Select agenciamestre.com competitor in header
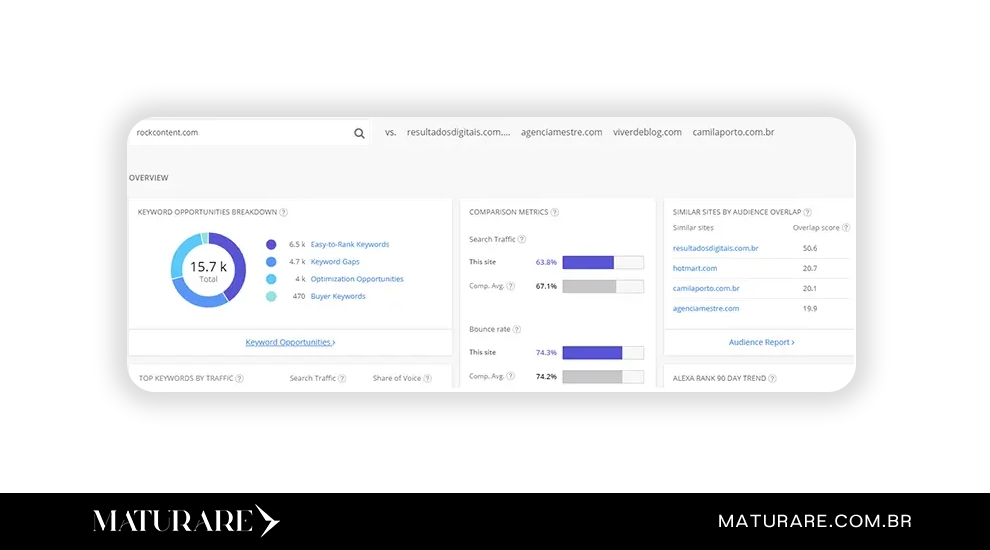This screenshot has width=990, height=550. (561, 132)
